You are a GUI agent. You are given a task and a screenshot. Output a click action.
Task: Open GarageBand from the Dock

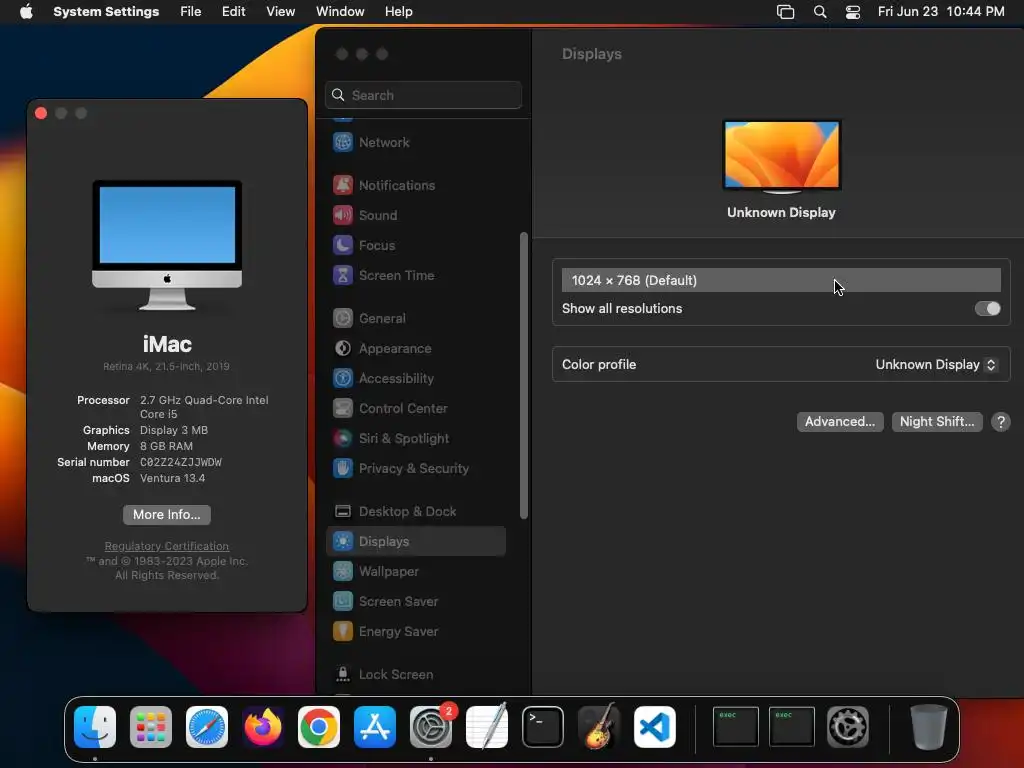tap(599, 727)
